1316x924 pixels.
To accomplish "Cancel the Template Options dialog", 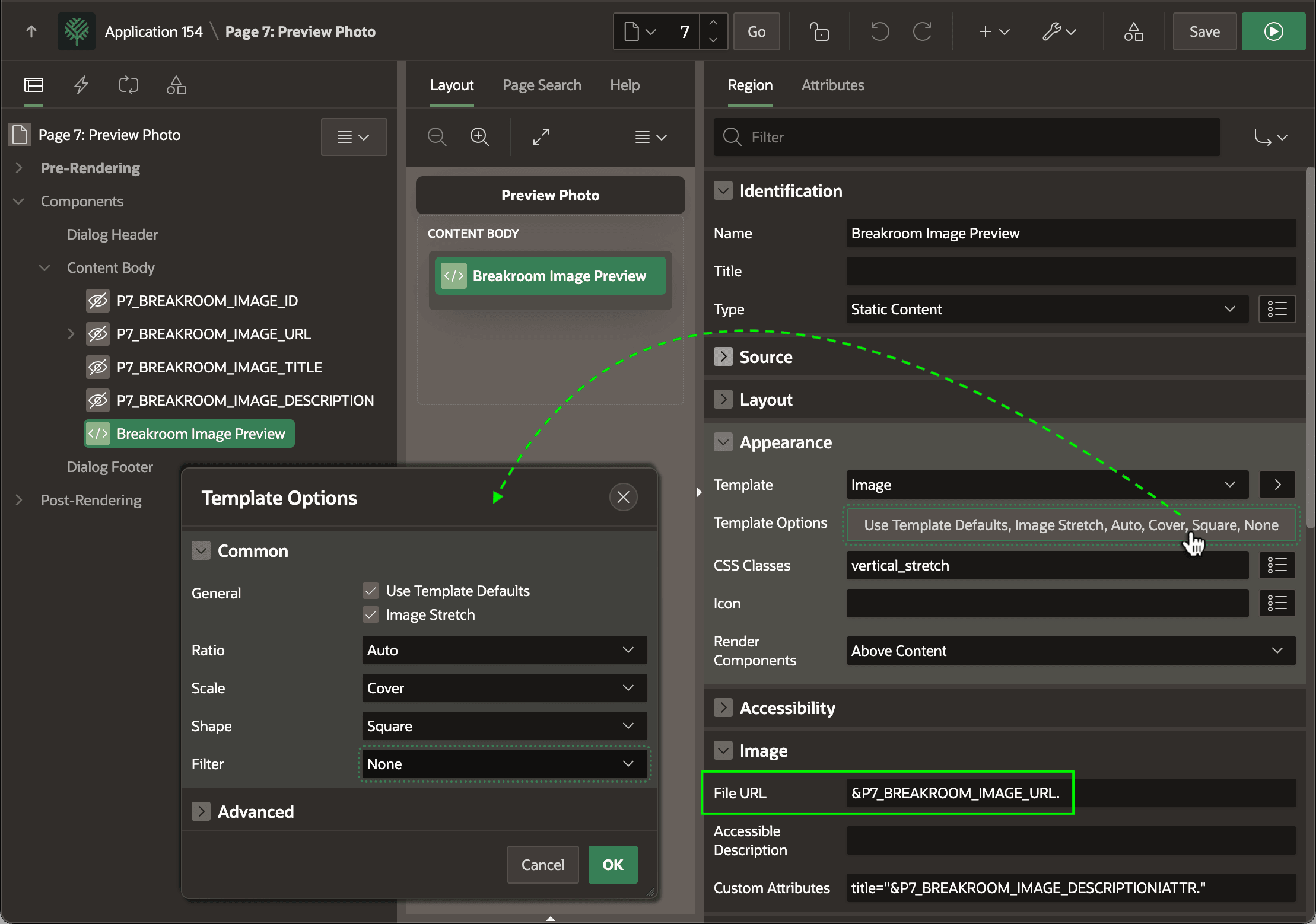I will [542, 865].
